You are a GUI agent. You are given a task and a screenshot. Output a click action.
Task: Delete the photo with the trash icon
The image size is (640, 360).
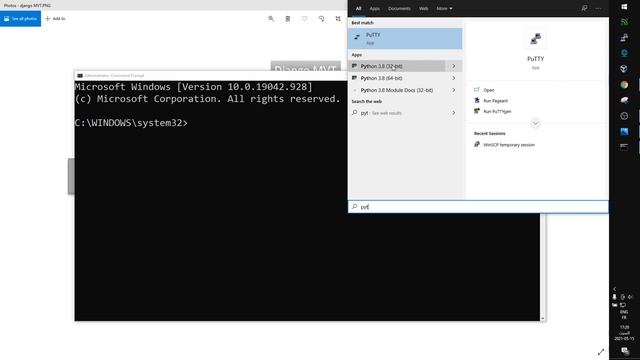click(288, 19)
